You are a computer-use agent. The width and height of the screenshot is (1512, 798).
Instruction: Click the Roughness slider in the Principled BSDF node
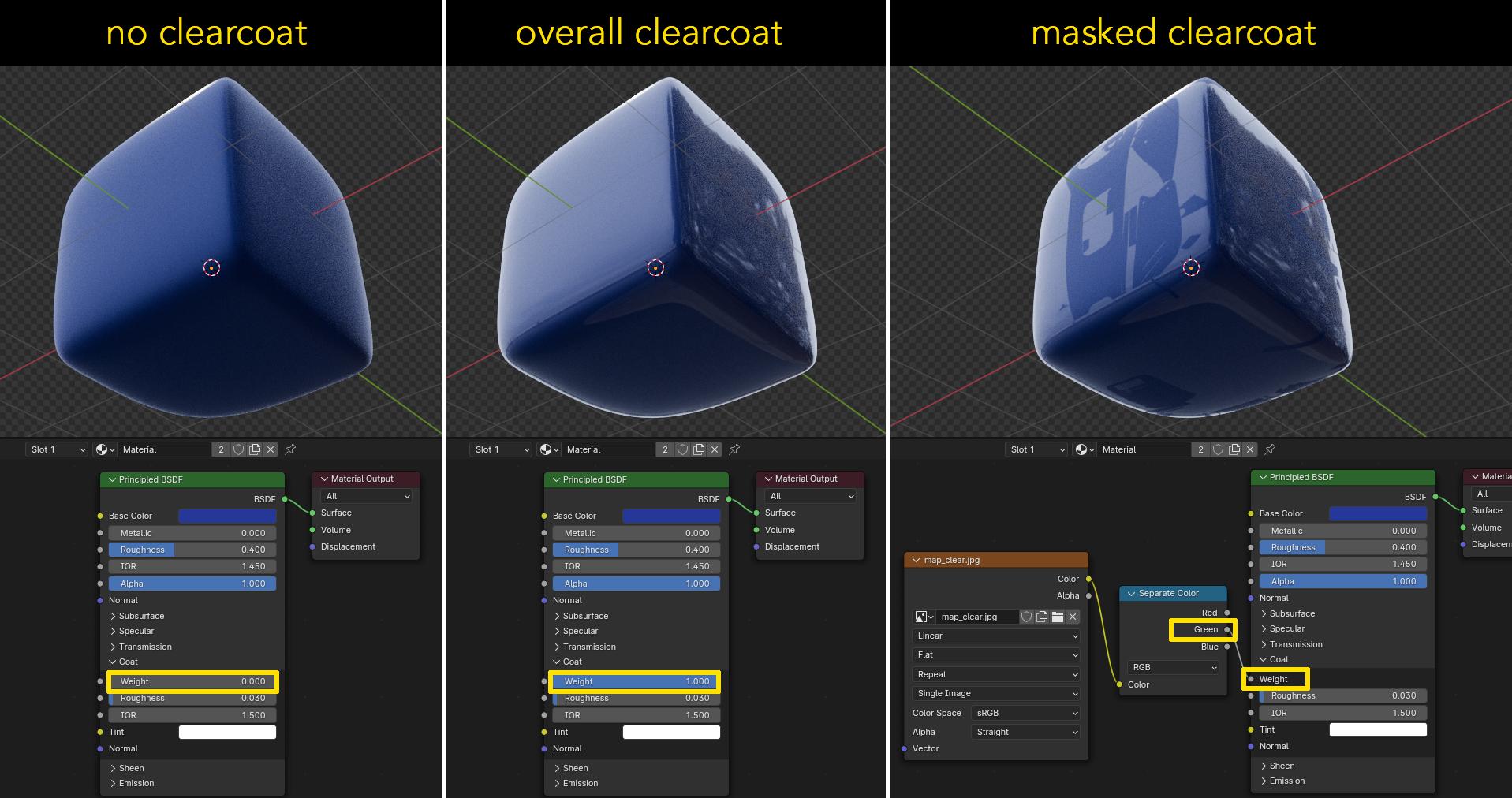click(192, 550)
